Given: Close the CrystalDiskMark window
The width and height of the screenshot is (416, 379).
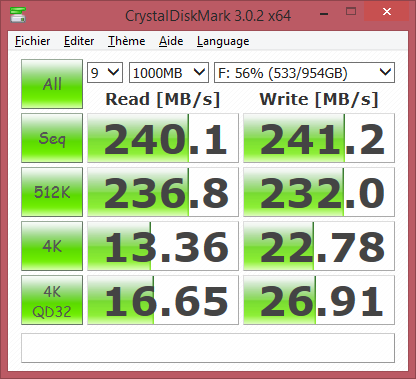Looking at the screenshot, I should click(387, 12).
